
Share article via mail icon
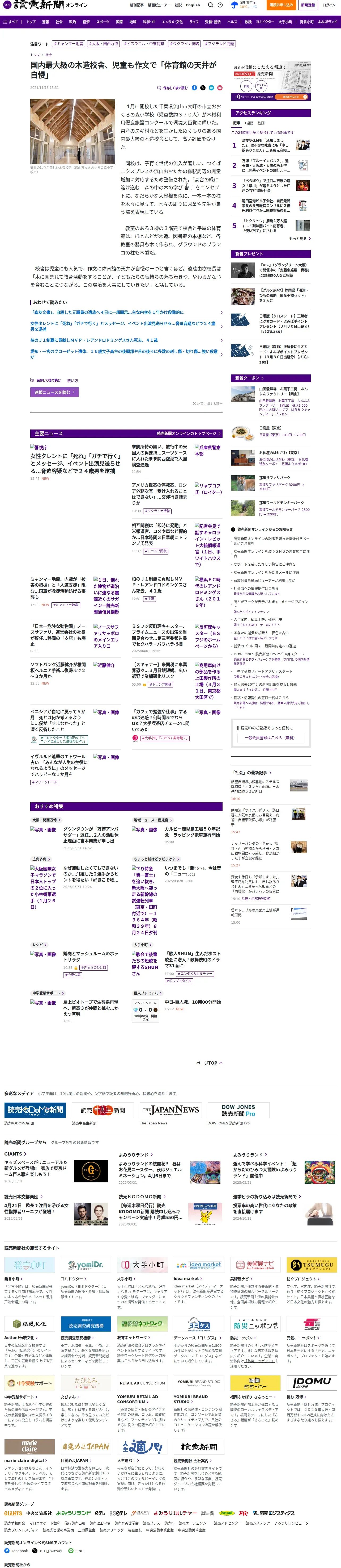click(x=220, y=88)
